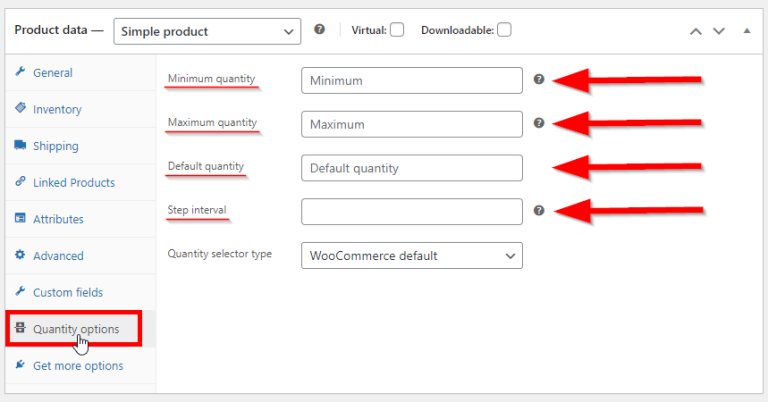Viewport: 768px width, 402px height.
Task: Click the Inventory tag icon
Action: click(20, 109)
